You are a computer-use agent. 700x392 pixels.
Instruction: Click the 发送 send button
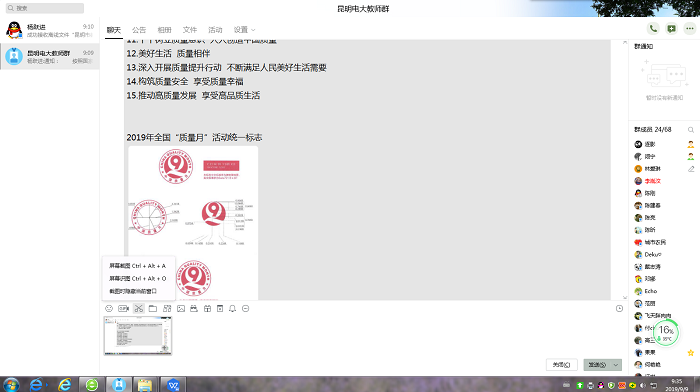[597, 365]
